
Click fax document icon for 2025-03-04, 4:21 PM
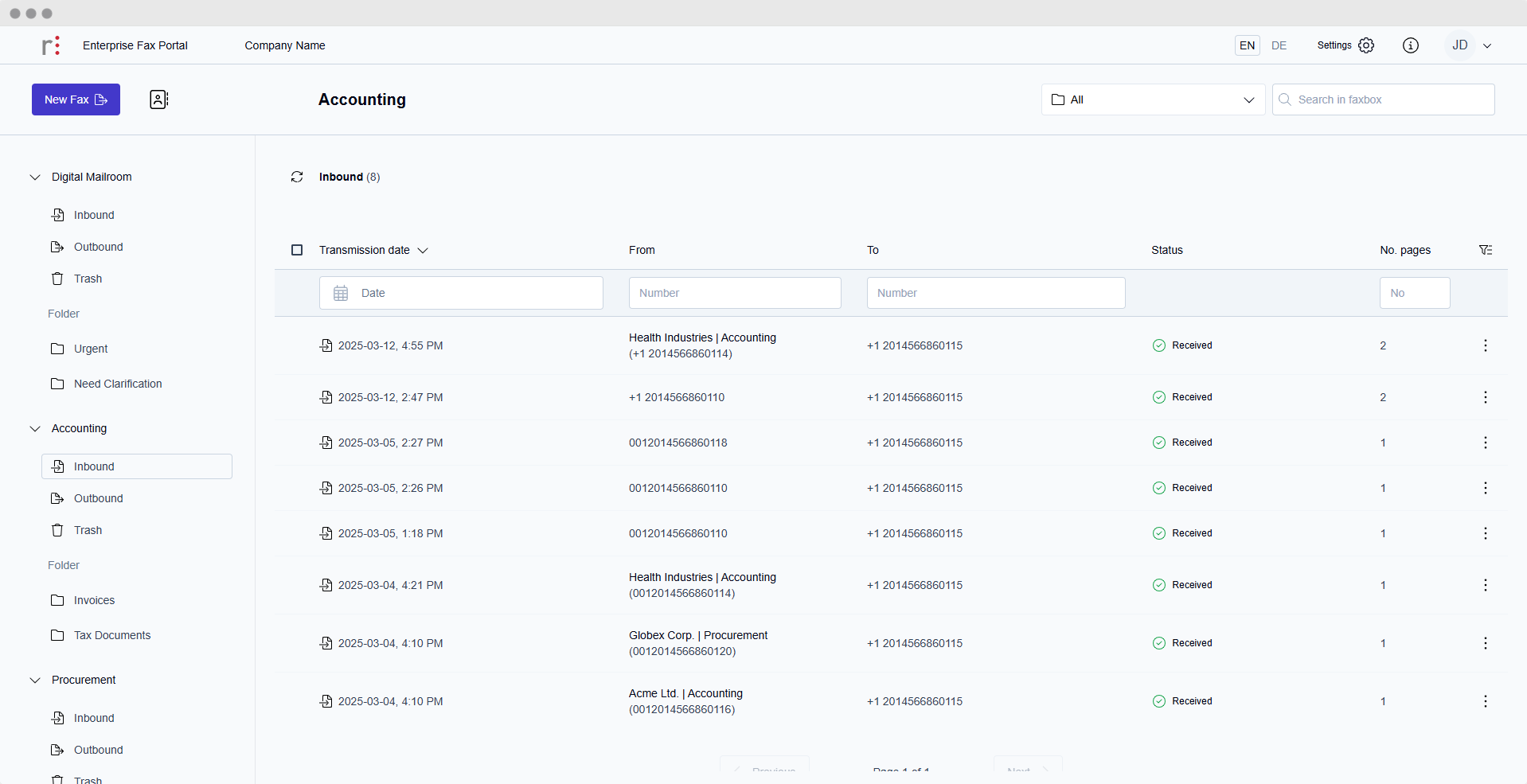point(326,585)
